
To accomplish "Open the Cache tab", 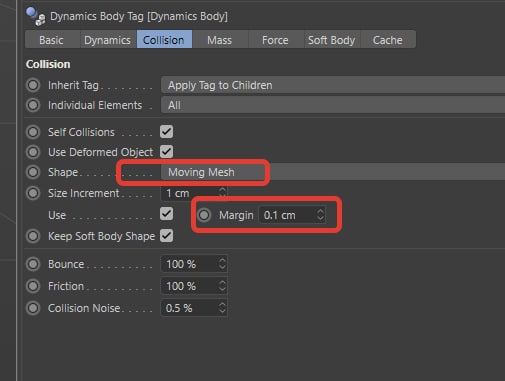I will (x=387, y=40).
